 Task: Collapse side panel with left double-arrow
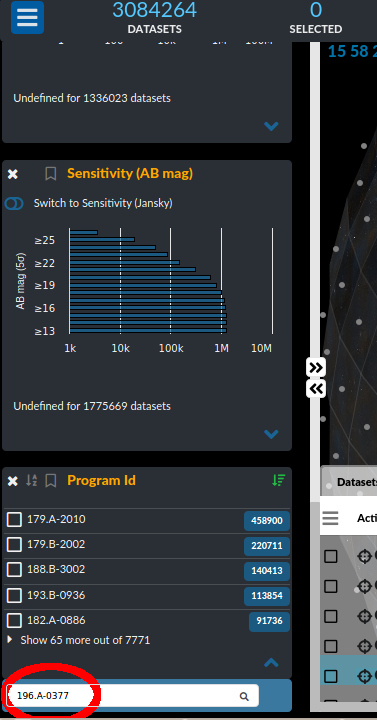(x=316, y=388)
